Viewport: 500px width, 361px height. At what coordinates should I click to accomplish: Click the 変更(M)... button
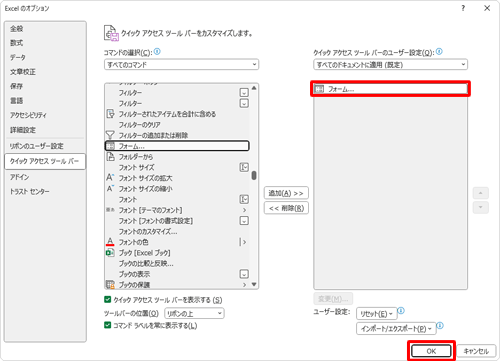click(x=333, y=299)
